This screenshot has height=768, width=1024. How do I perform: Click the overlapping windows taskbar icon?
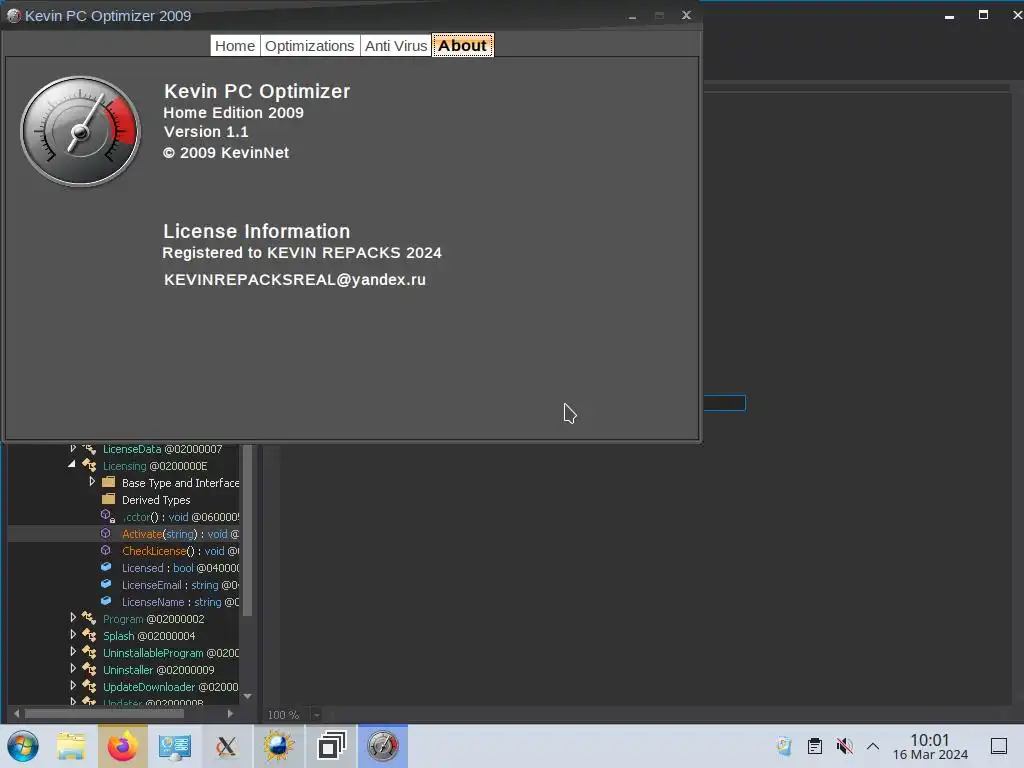331,746
